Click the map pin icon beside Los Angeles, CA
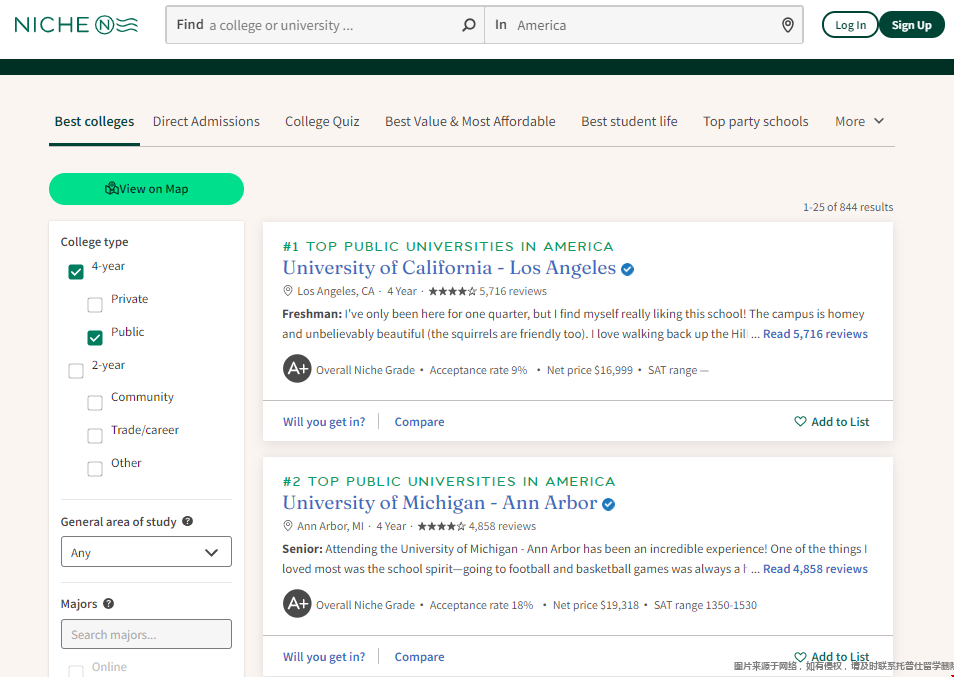The width and height of the screenshot is (954, 677). click(288, 291)
